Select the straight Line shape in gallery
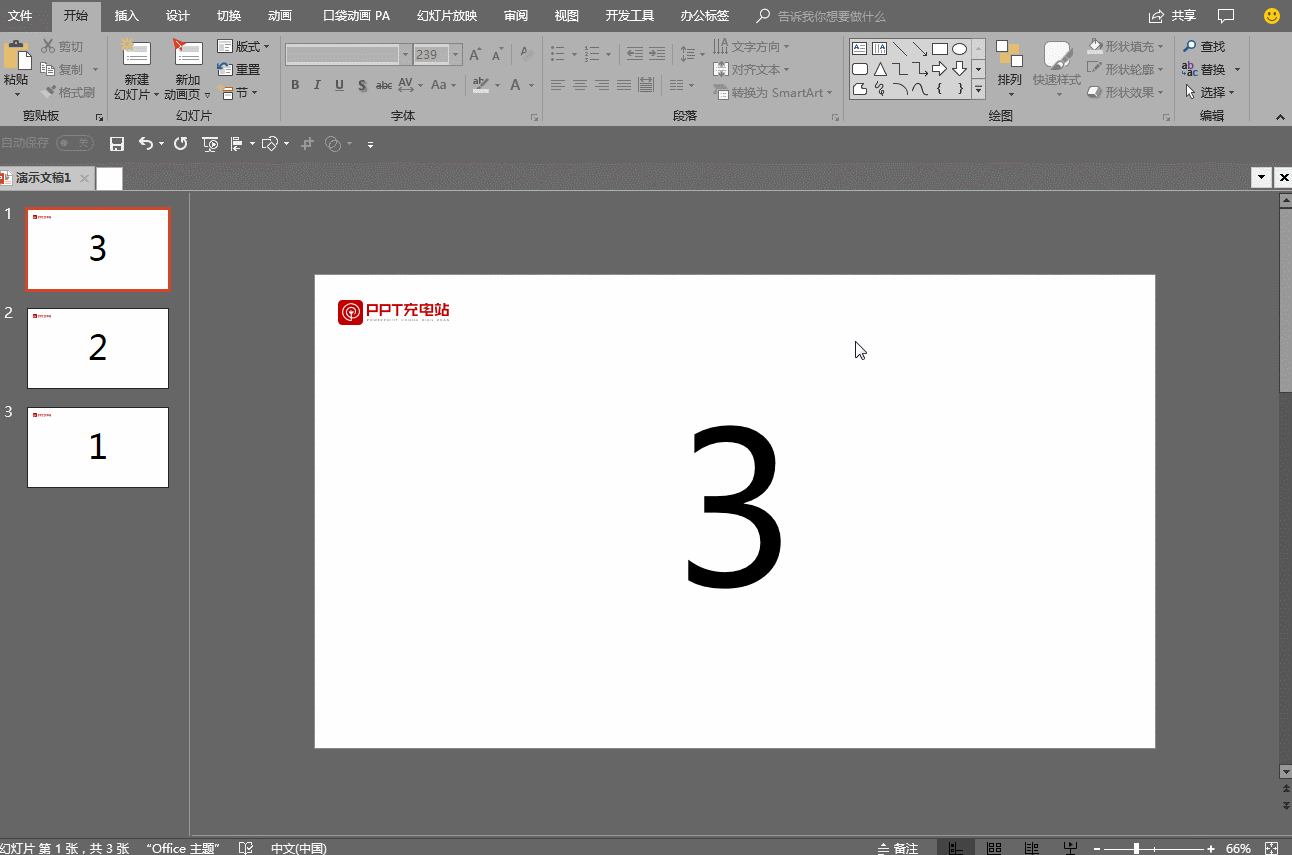The image size is (1292, 855). click(x=900, y=49)
